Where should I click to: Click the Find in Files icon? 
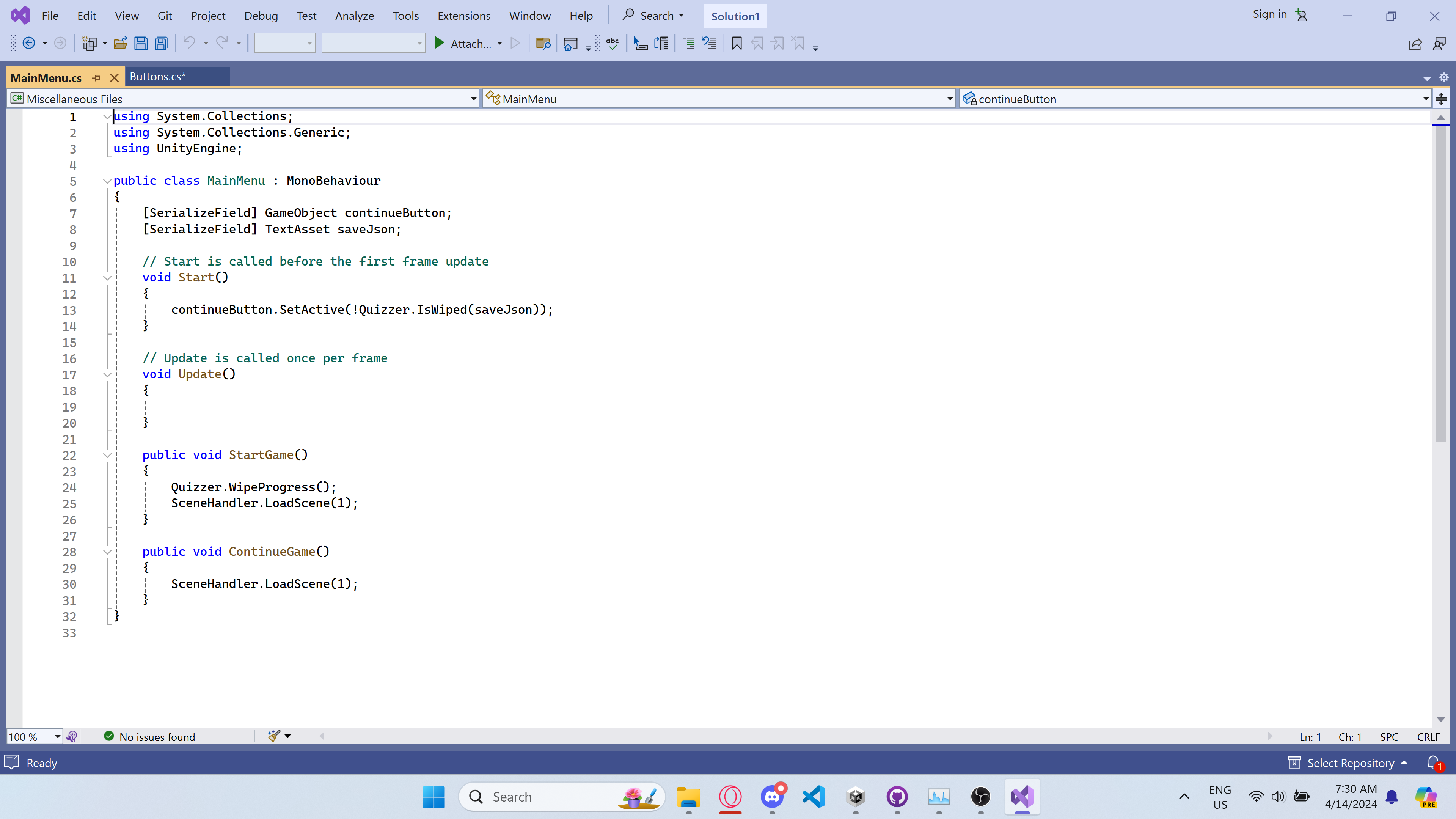(x=543, y=44)
